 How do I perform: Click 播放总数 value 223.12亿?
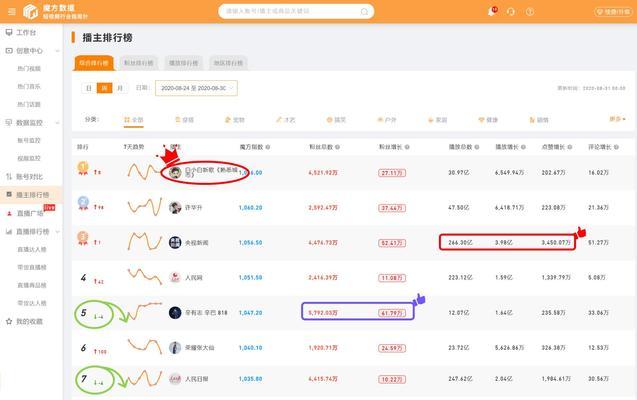[x=460, y=277]
